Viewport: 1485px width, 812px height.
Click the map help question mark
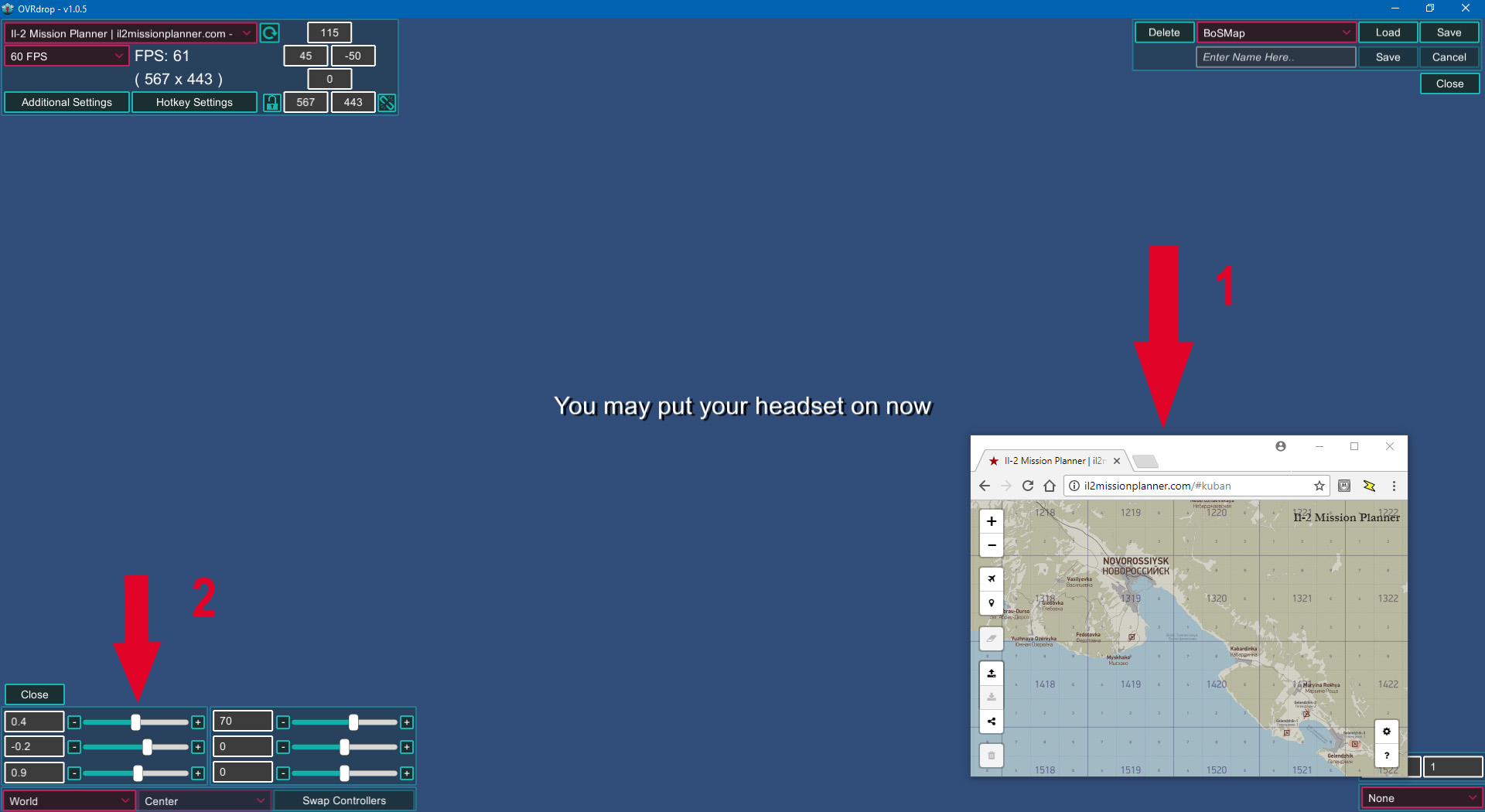click(x=1387, y=756)
